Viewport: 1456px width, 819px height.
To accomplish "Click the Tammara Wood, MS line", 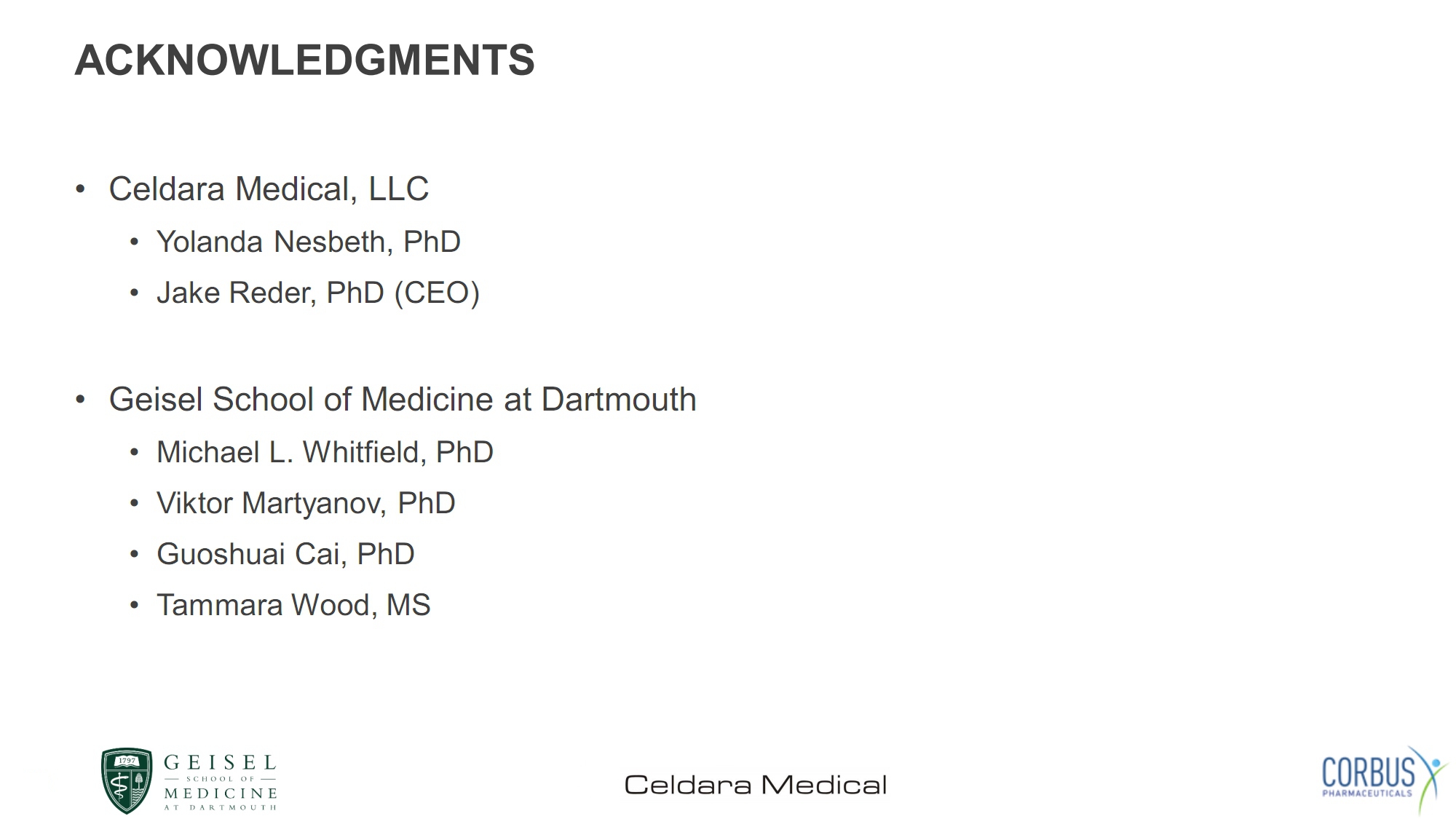I will (293, 605).
